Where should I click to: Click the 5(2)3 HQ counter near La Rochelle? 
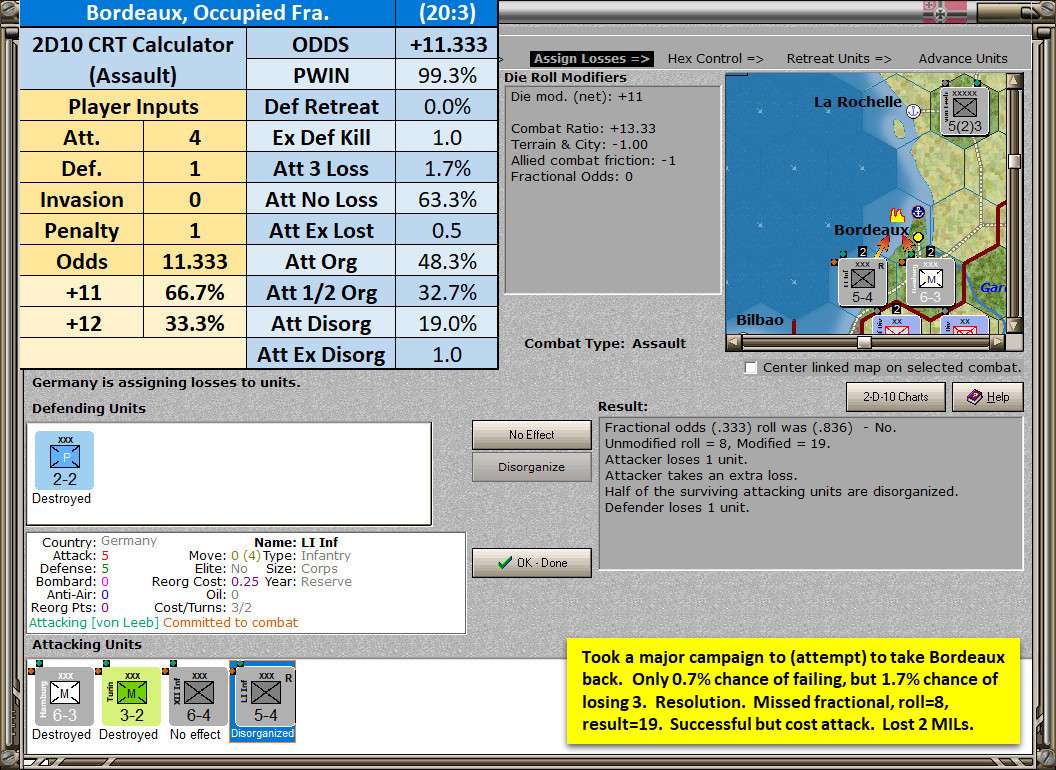[x=964, y=112]
